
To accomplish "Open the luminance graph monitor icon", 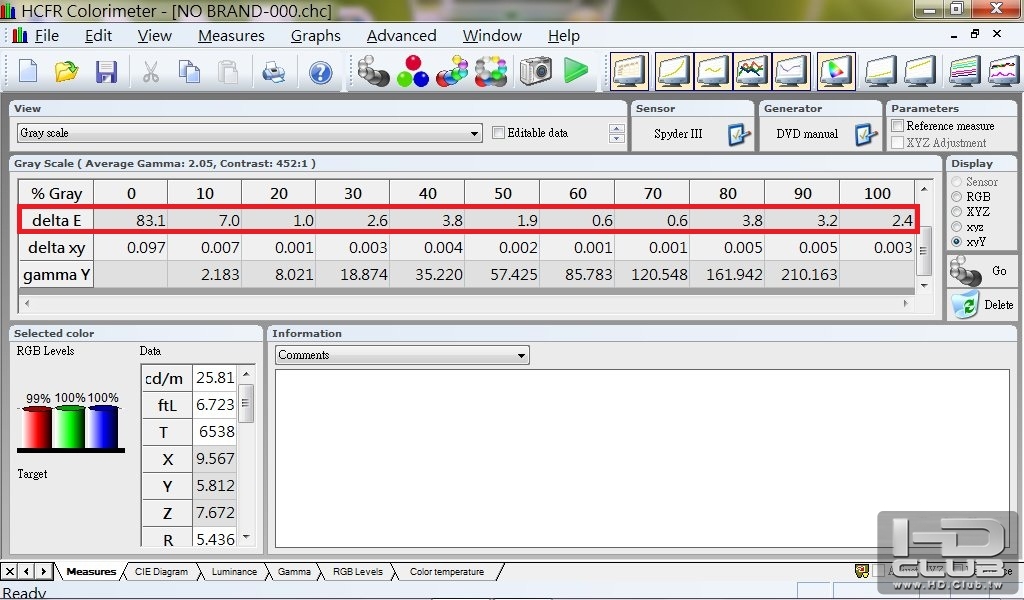I will pos(674,71).
